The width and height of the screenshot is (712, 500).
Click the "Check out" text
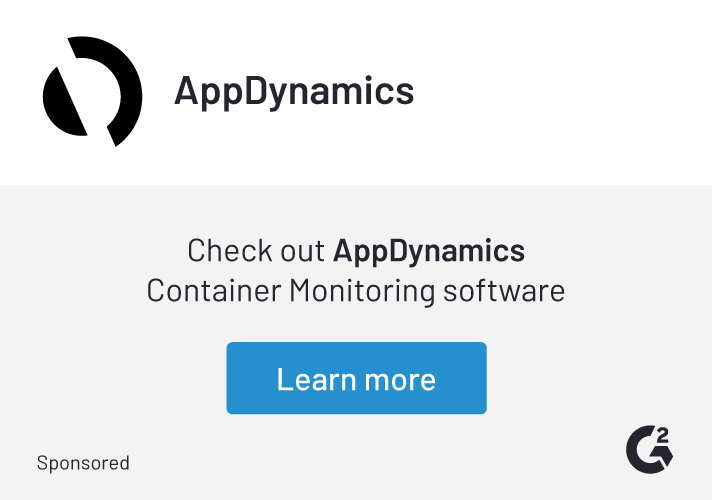[x=256, y=250]
